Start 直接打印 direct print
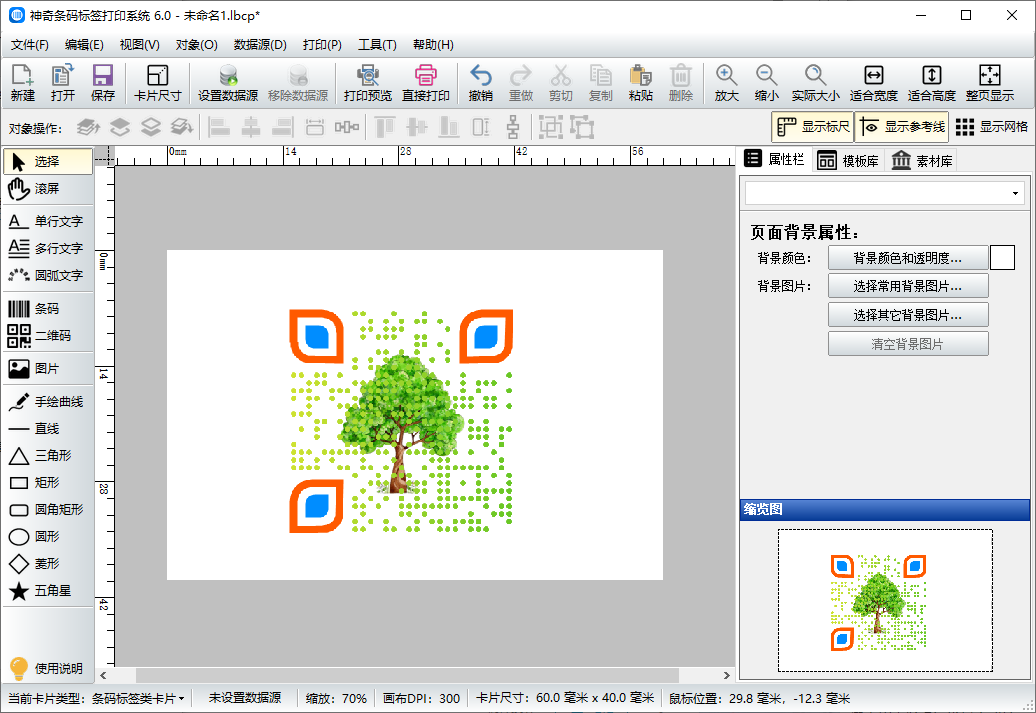This screenshot has width=1036, height=713. [426, 83]
